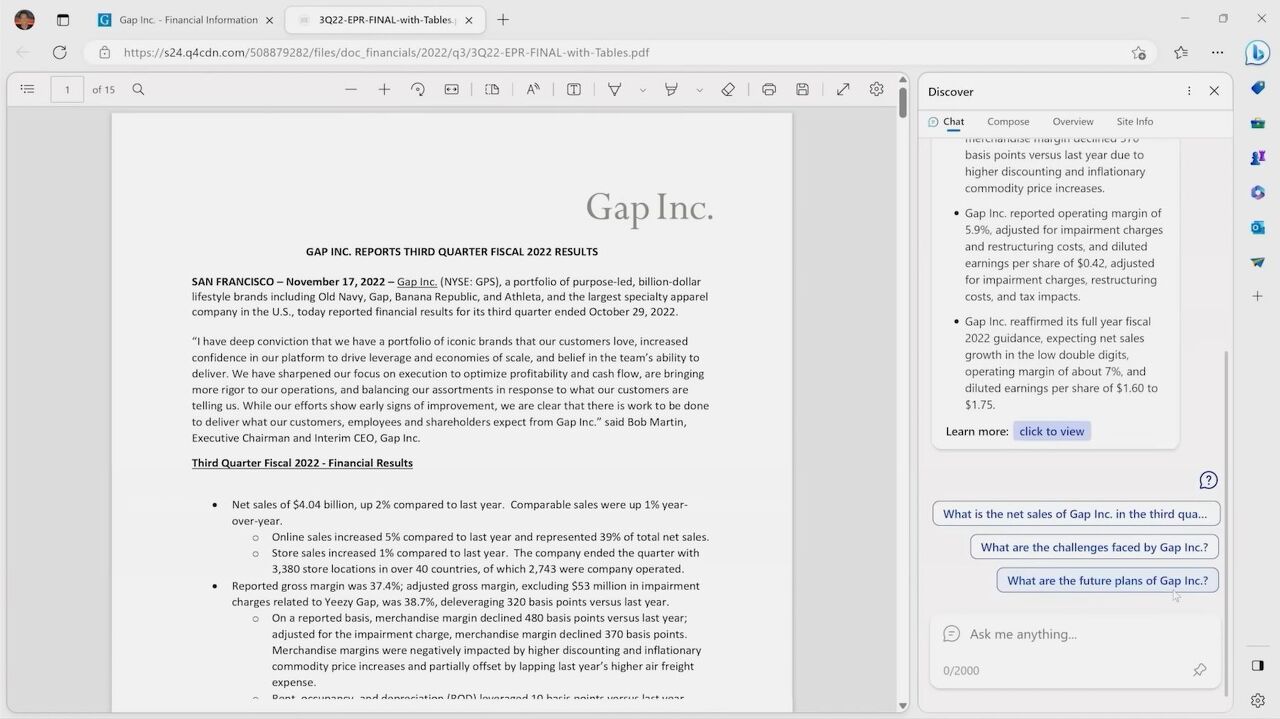The image size is (1280, 719).
Task: Click the 'click to view' link
Action: [1052, 431]
